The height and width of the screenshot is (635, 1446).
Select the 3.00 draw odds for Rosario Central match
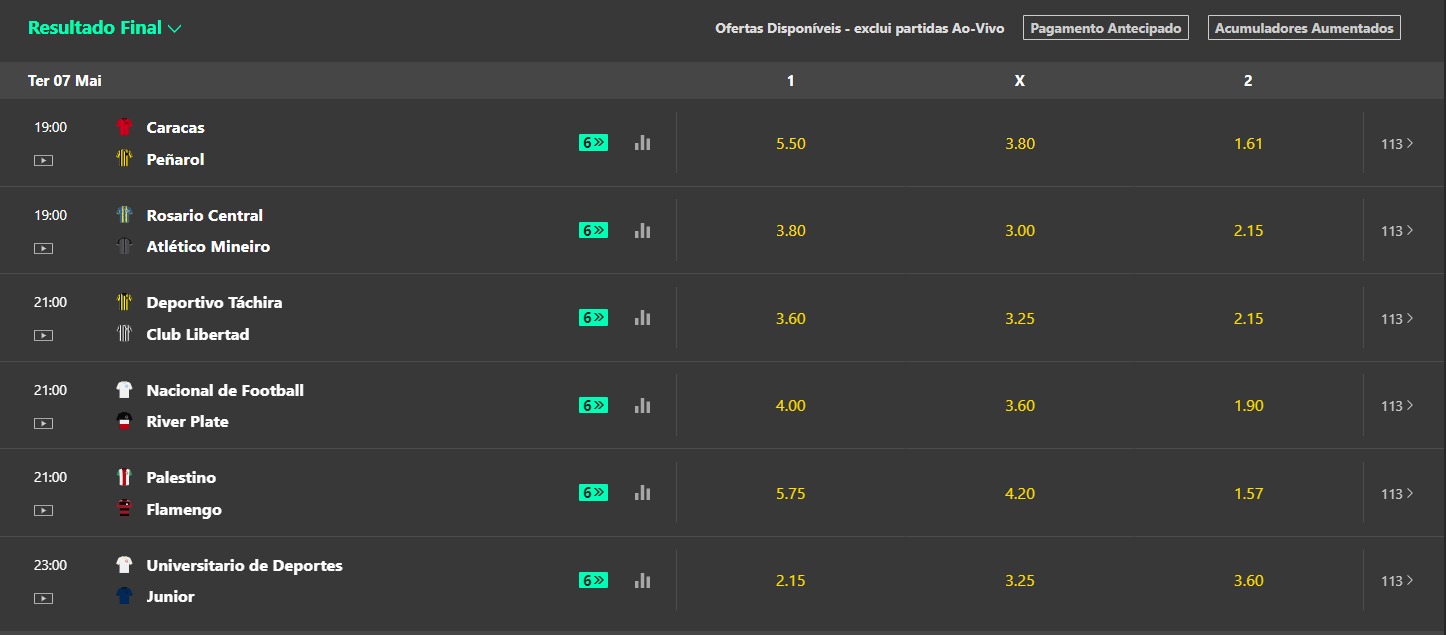(x=1019, y=230)
